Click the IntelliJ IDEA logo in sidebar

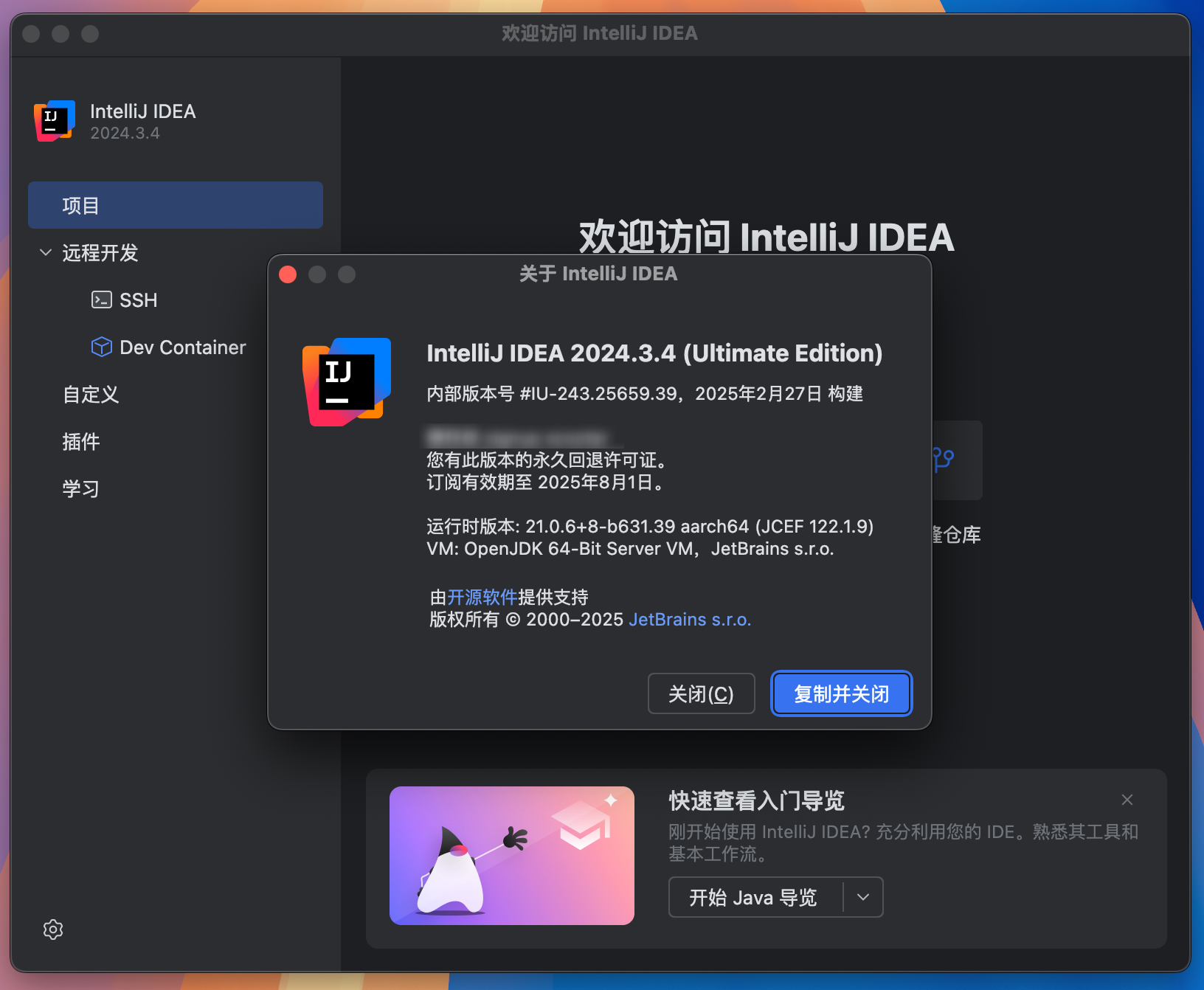[55, 121]
